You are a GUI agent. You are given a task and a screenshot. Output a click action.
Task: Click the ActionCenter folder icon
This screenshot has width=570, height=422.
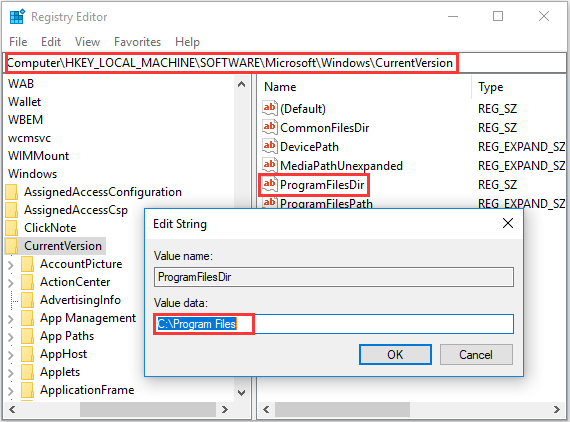28,282
